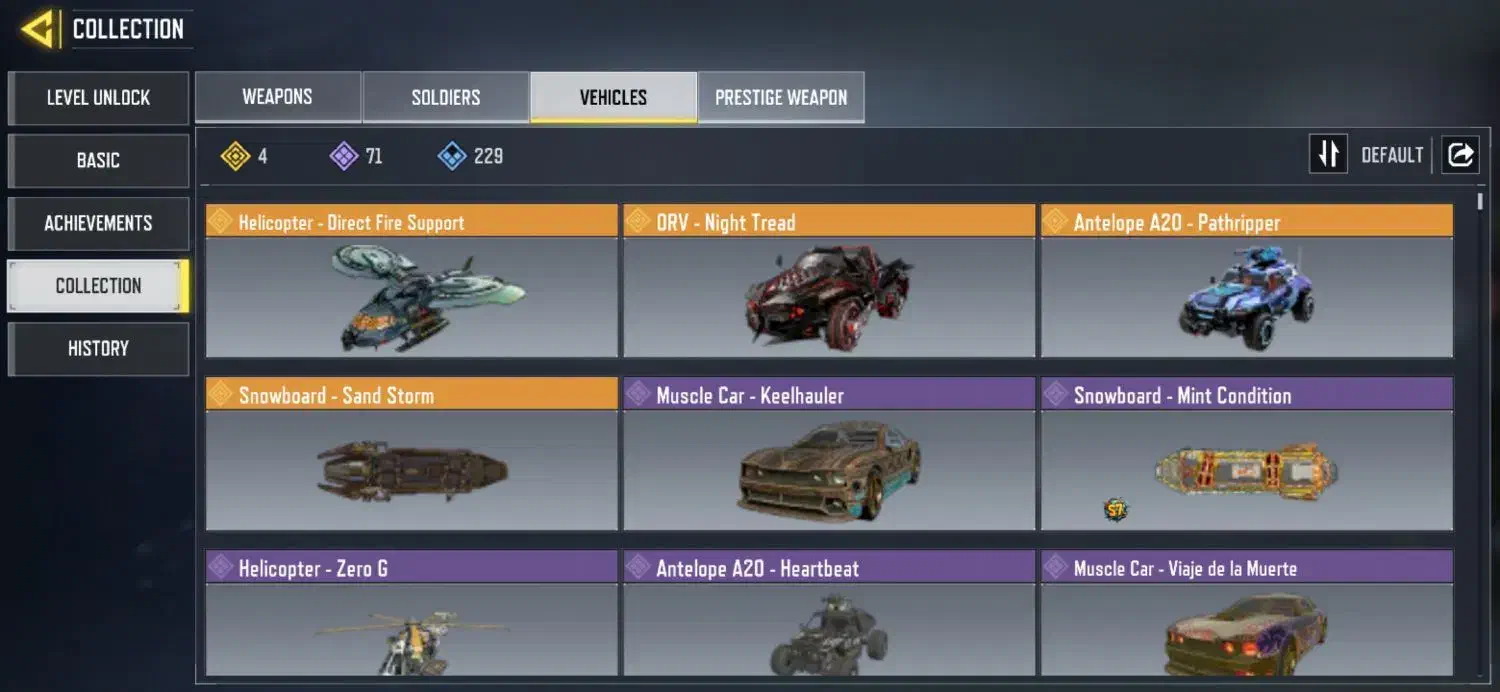Screen dimensions: 1500x692
Task: Select Muscle Car - Keelhauler card
Action: [x=829, y=454]
